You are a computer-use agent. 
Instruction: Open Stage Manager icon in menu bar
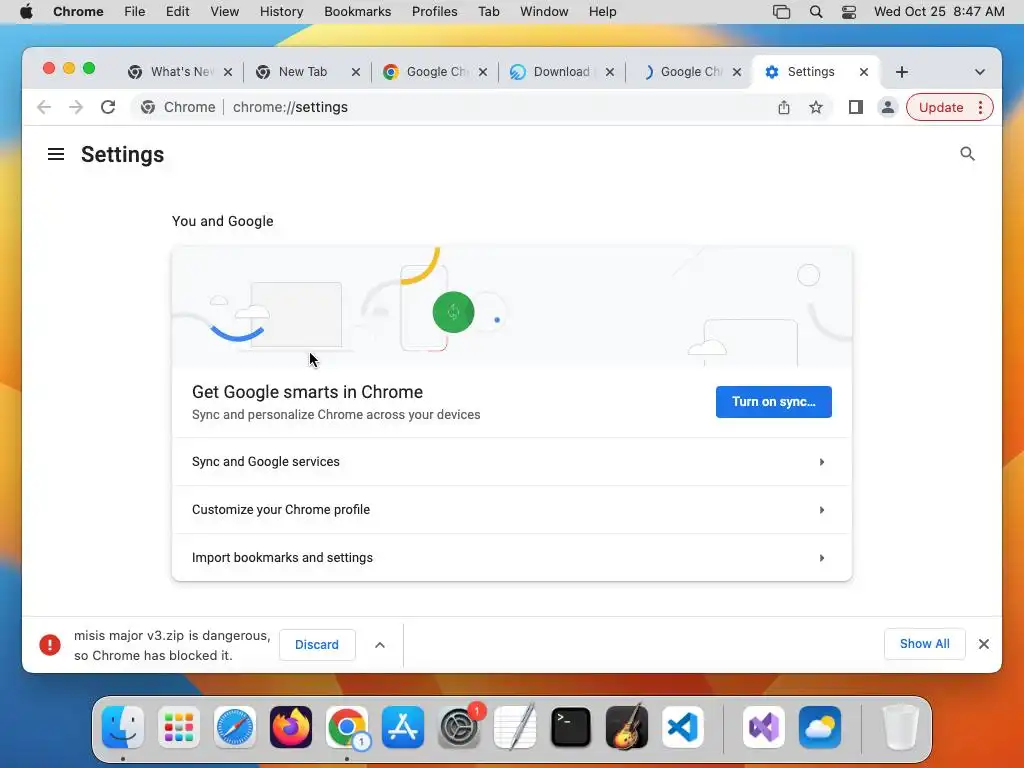(781, 12)
